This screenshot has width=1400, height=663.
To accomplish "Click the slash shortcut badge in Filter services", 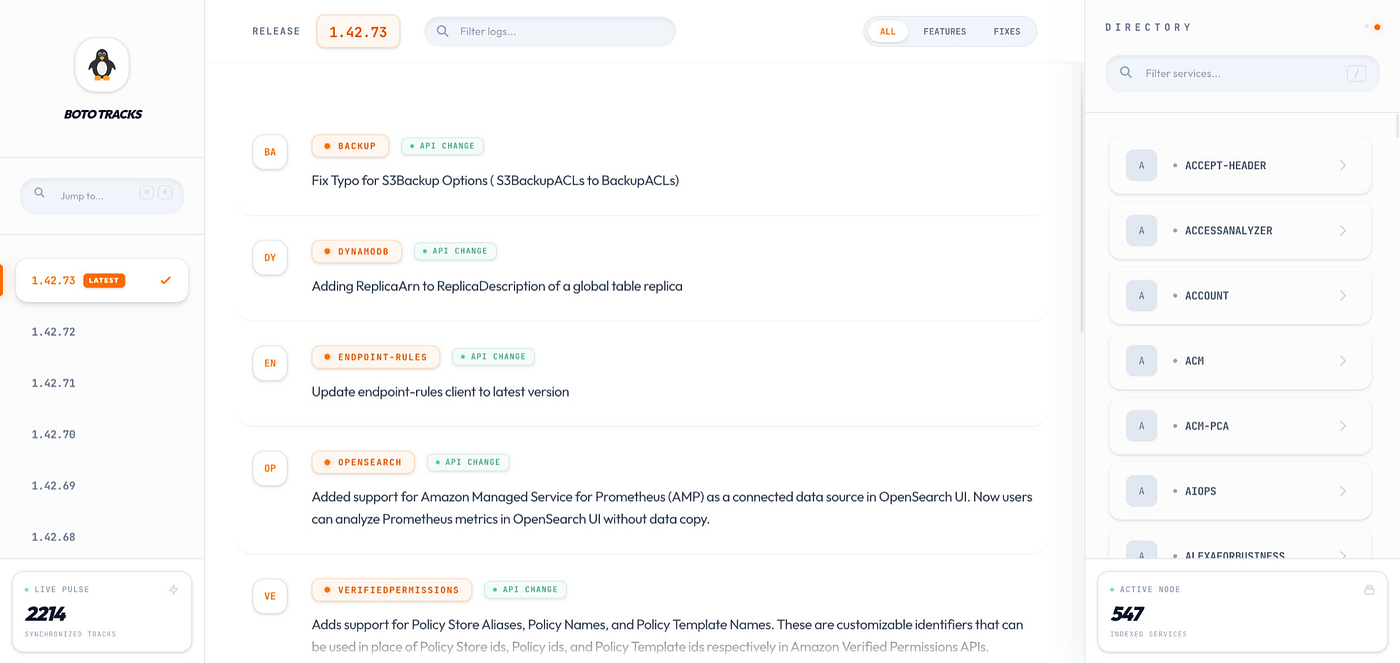I will point(1356,73).
